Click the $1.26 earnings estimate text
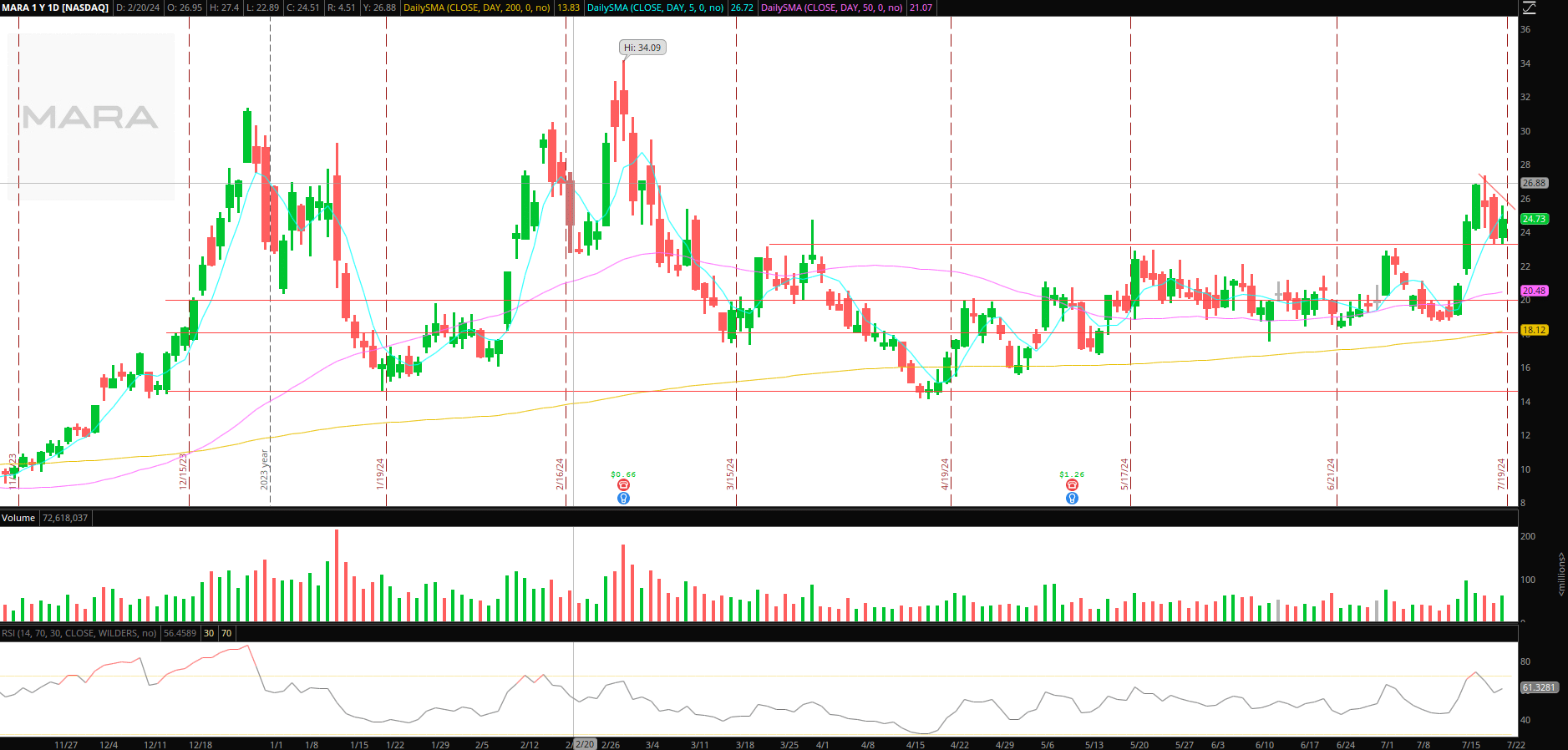This screenshot has width=1568, height=750. 1072,474
